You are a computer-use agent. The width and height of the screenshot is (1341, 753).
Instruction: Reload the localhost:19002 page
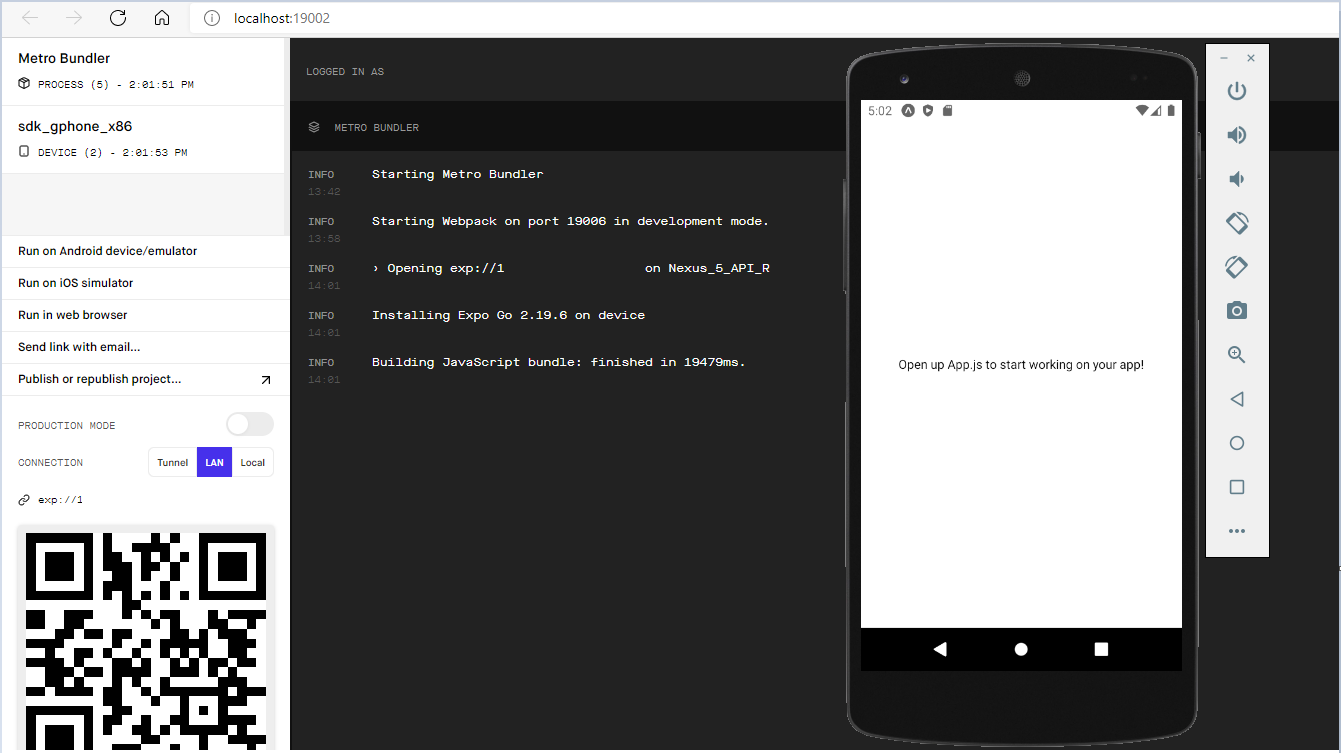coord(118,18)
